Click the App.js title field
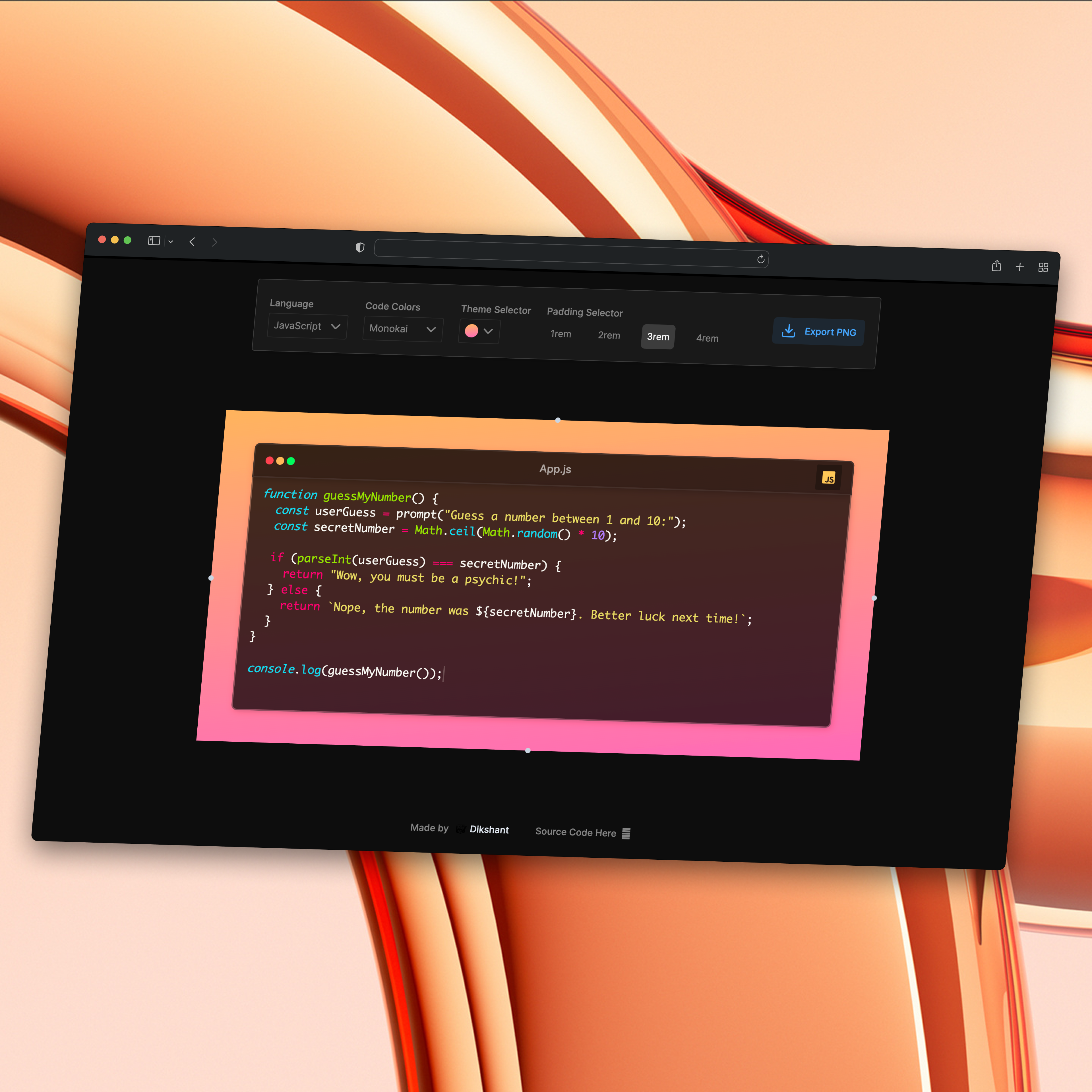 pos(555,469)
